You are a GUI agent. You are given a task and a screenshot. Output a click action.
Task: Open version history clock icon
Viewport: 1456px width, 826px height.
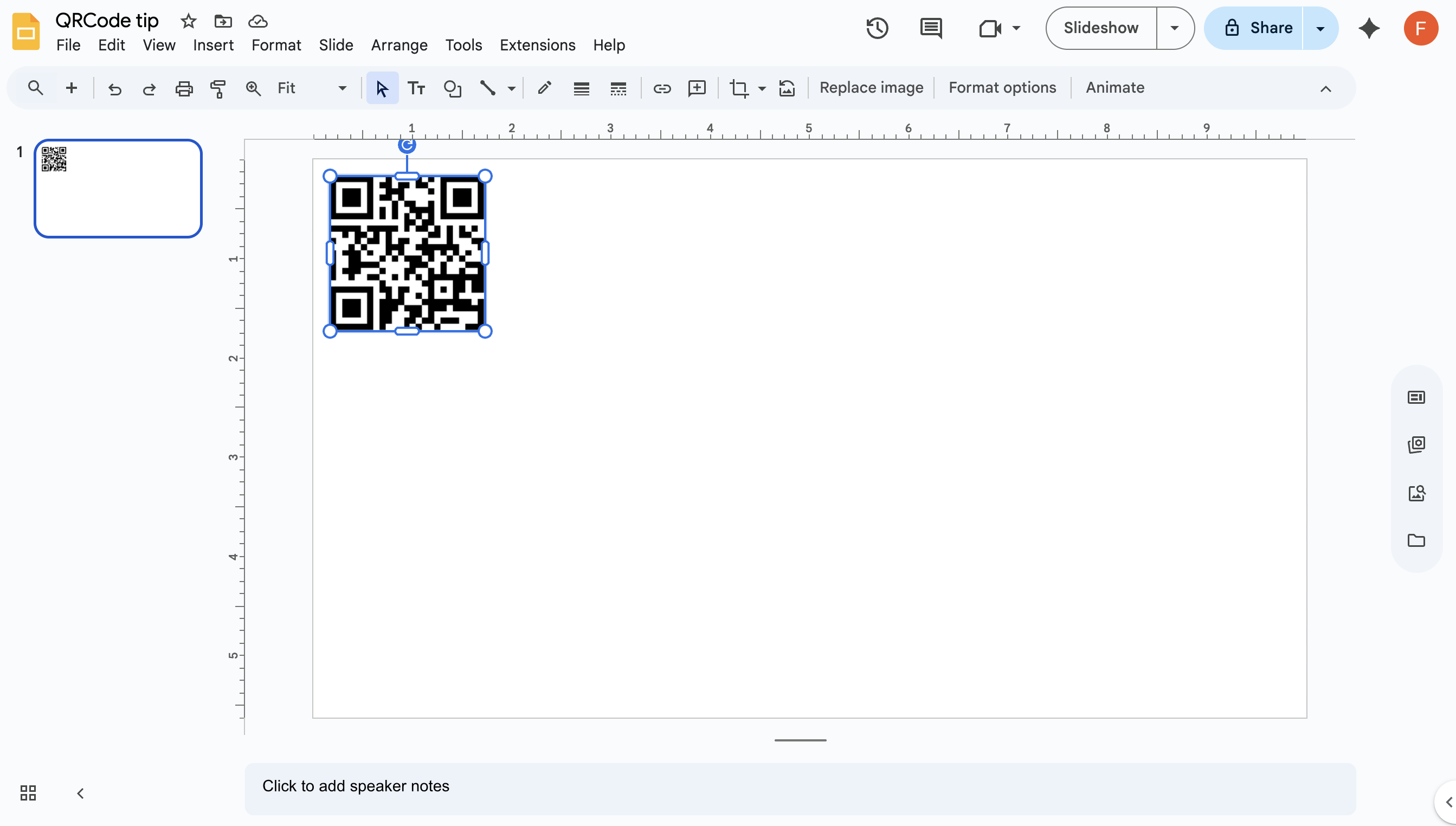point(877,28)
